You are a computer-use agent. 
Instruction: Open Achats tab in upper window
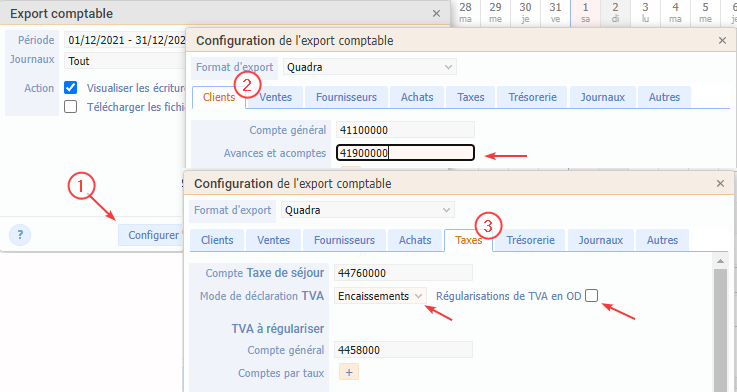(417, 97)
